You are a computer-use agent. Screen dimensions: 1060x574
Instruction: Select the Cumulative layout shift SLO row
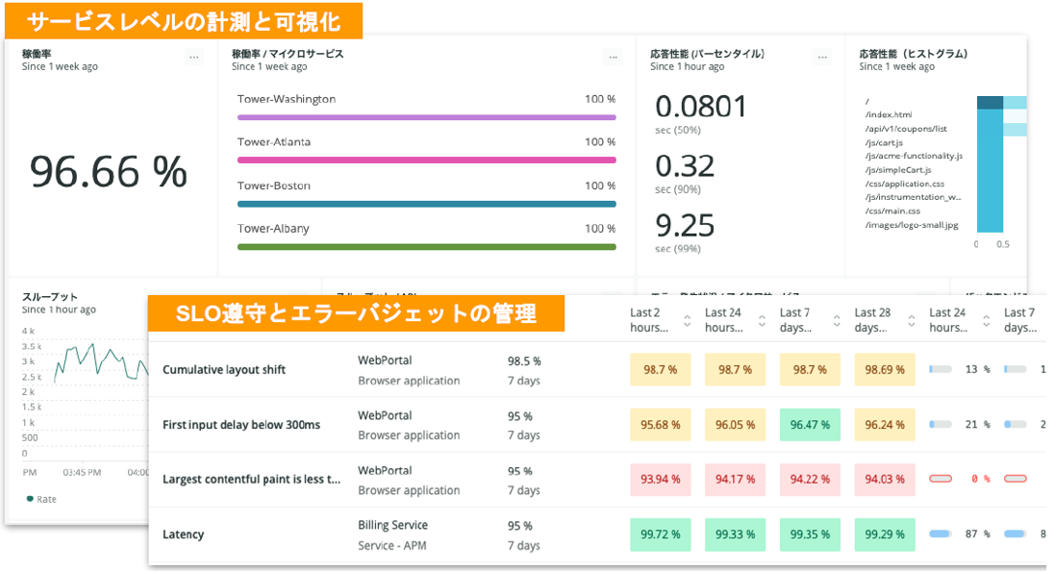click(x=224, y=370)
